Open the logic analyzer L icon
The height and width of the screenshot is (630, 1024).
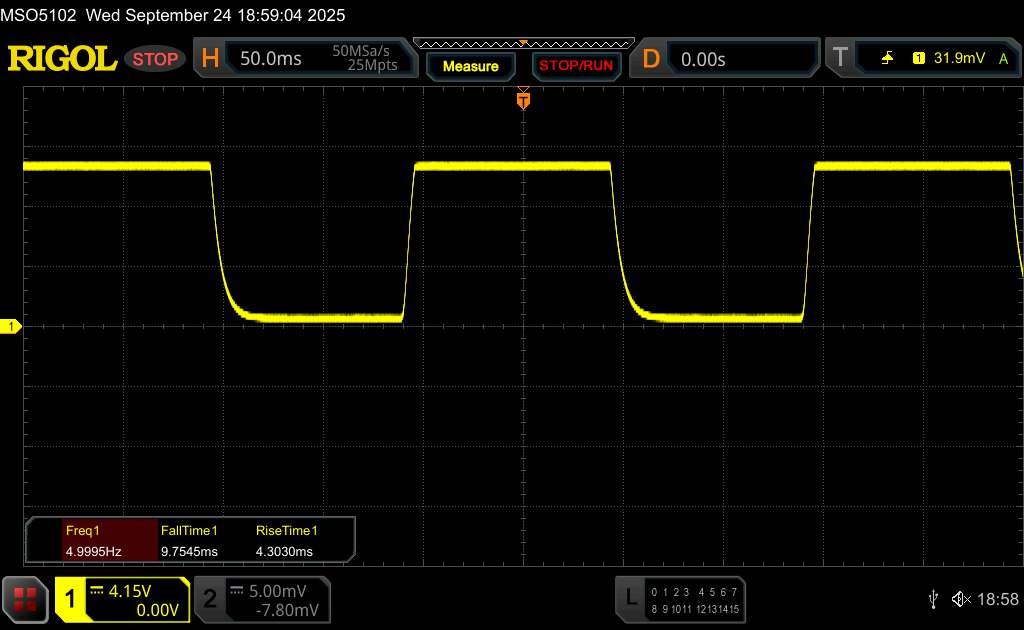(x=630, y=598)
